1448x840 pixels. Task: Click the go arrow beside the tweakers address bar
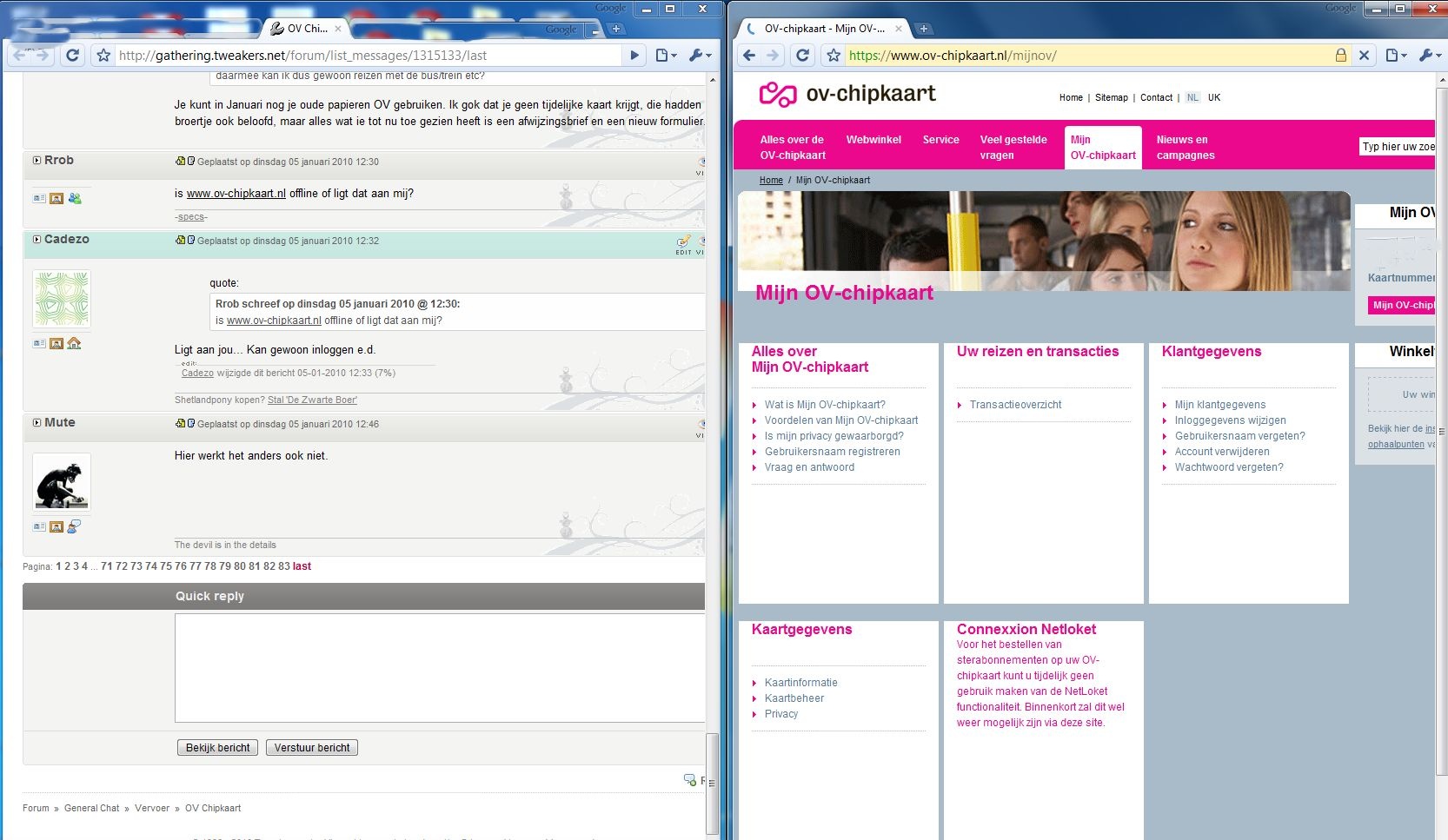coord(634,56)
